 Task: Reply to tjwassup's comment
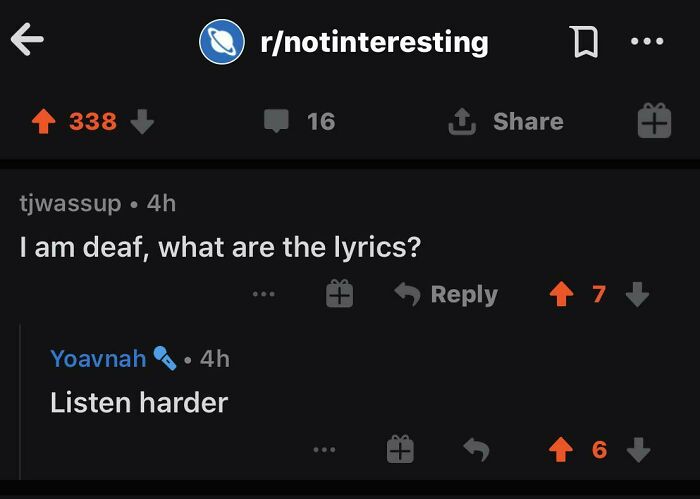[x=446, y=295]
